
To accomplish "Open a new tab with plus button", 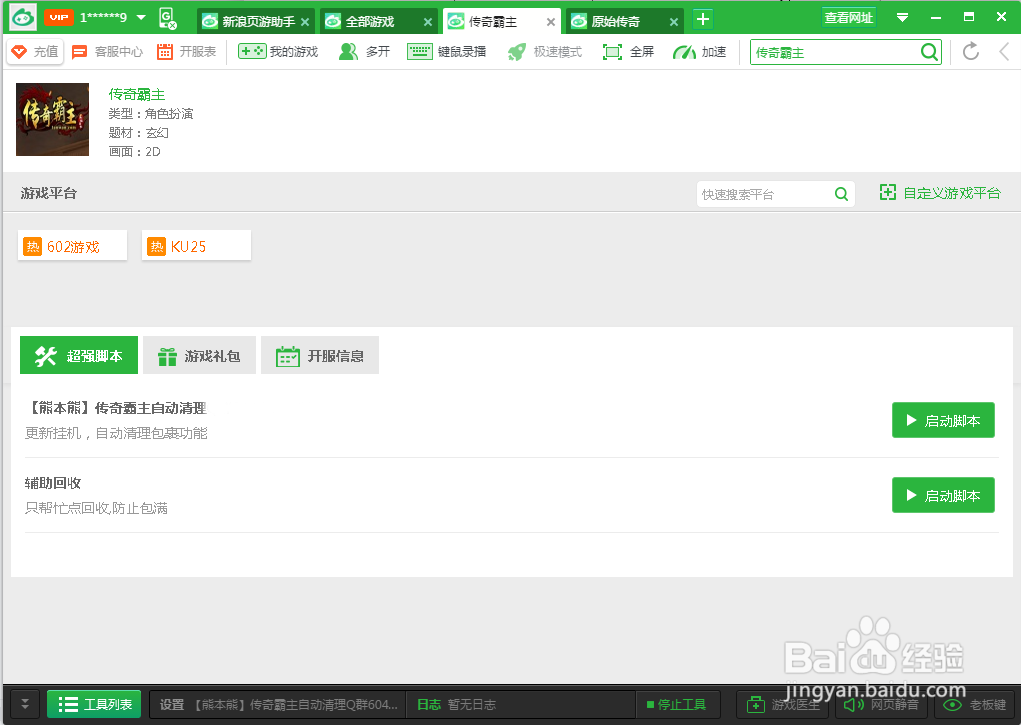I will tap(703, 20).
